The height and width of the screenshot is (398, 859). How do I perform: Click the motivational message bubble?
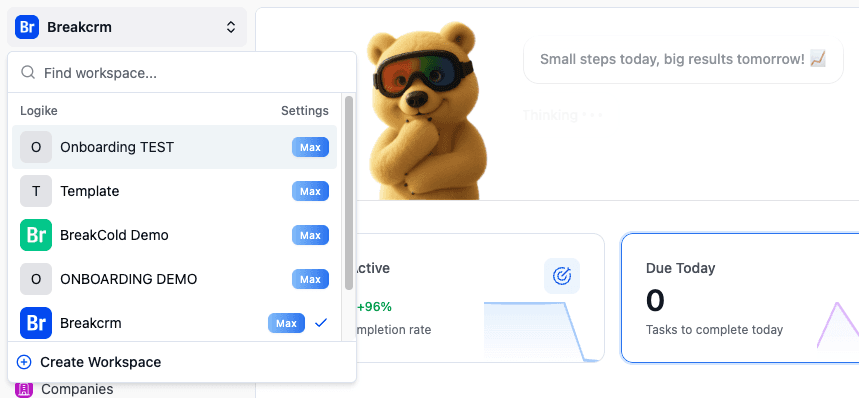point(683,59)
